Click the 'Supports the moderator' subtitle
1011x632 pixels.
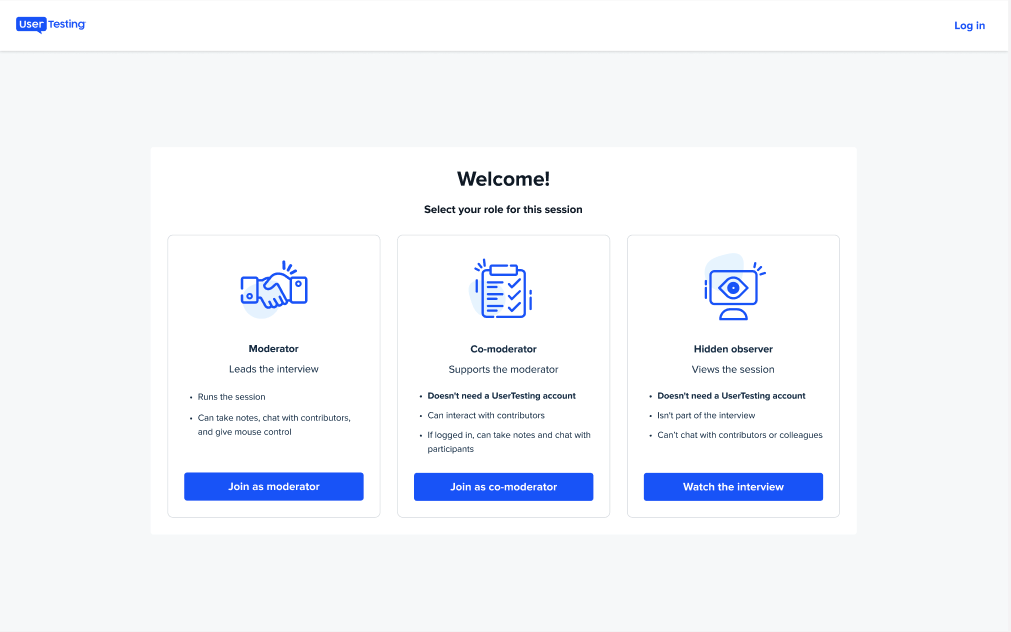coord(503,369)
